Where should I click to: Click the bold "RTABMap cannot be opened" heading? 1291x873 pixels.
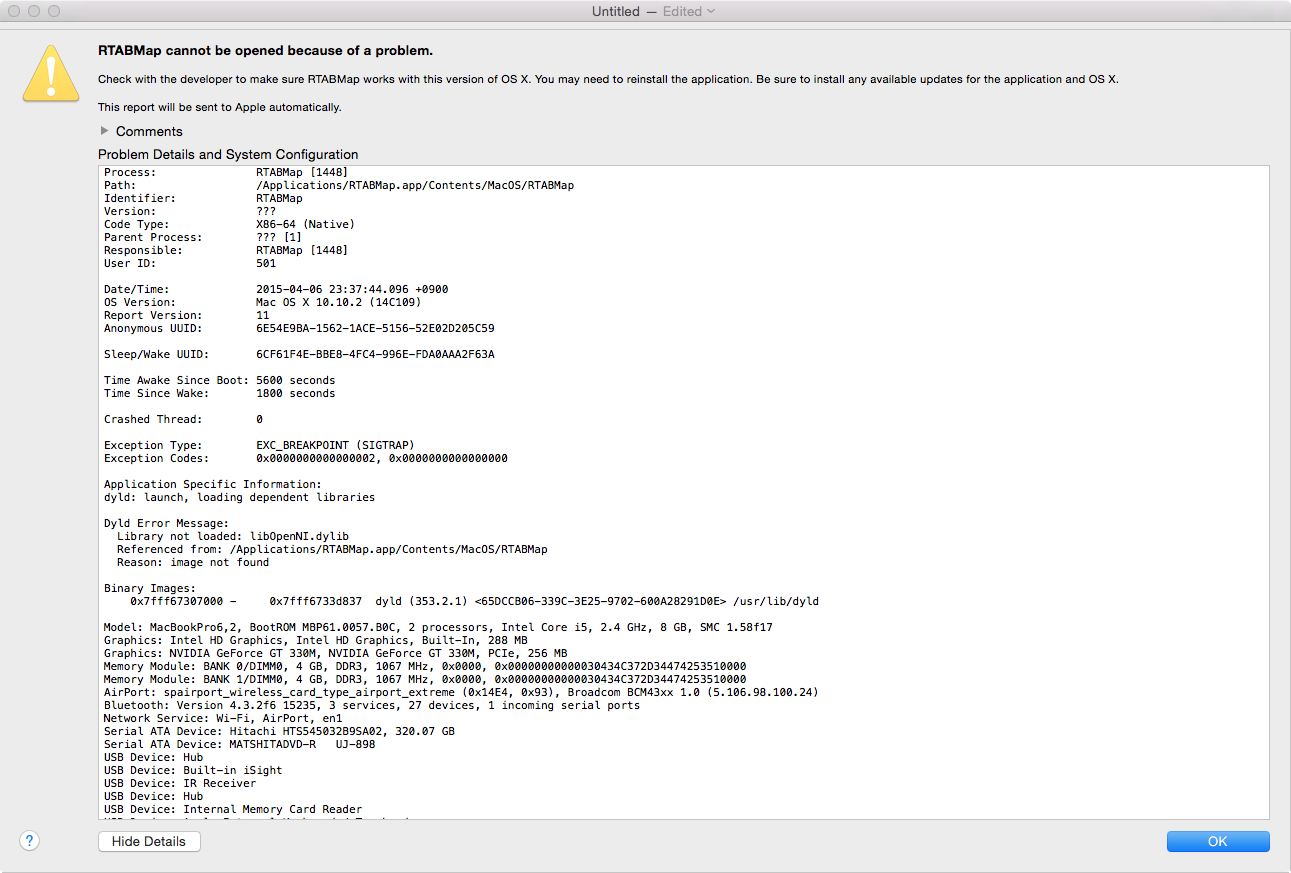tap(265, 50)
